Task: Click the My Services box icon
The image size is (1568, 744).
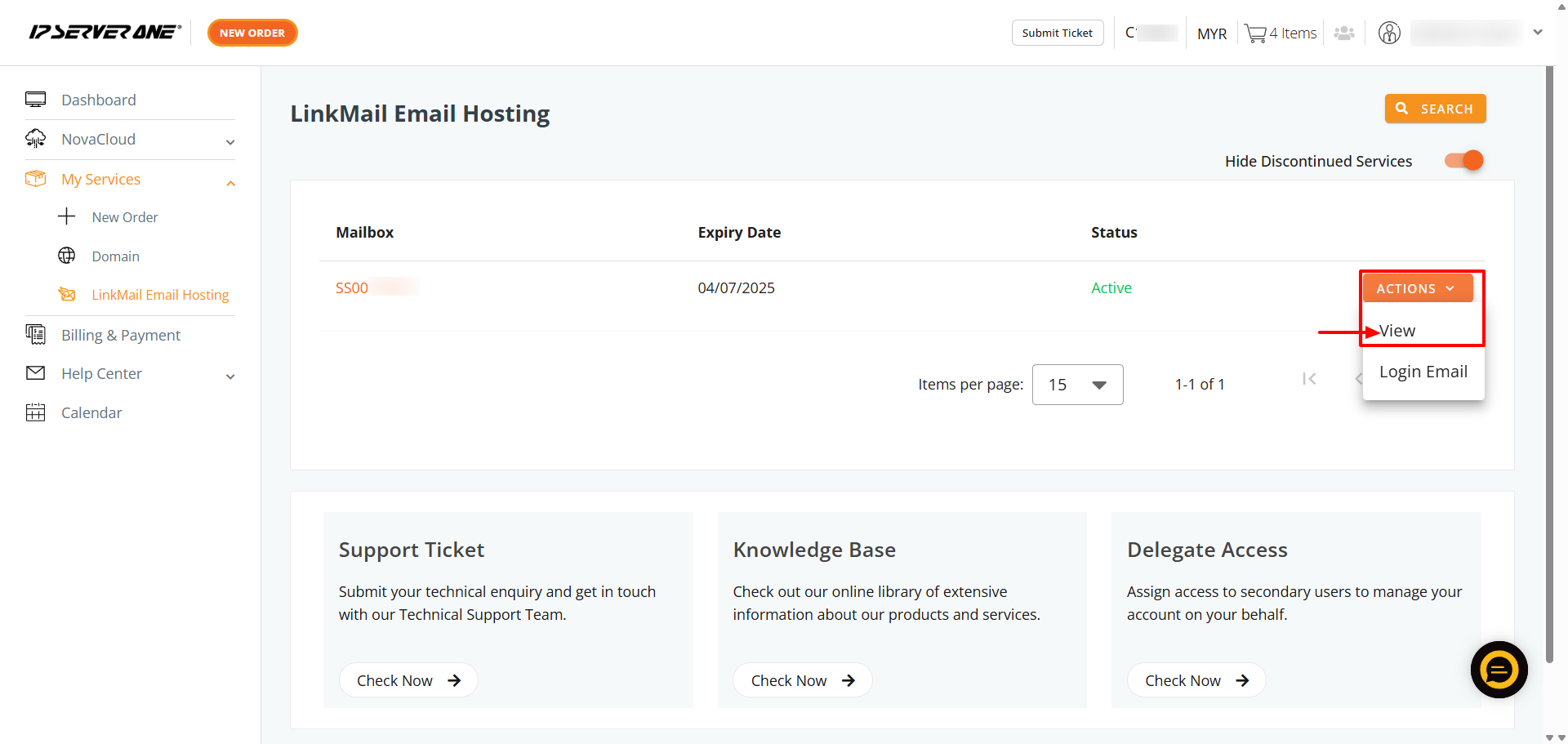Action: click(x=35, y=179)
